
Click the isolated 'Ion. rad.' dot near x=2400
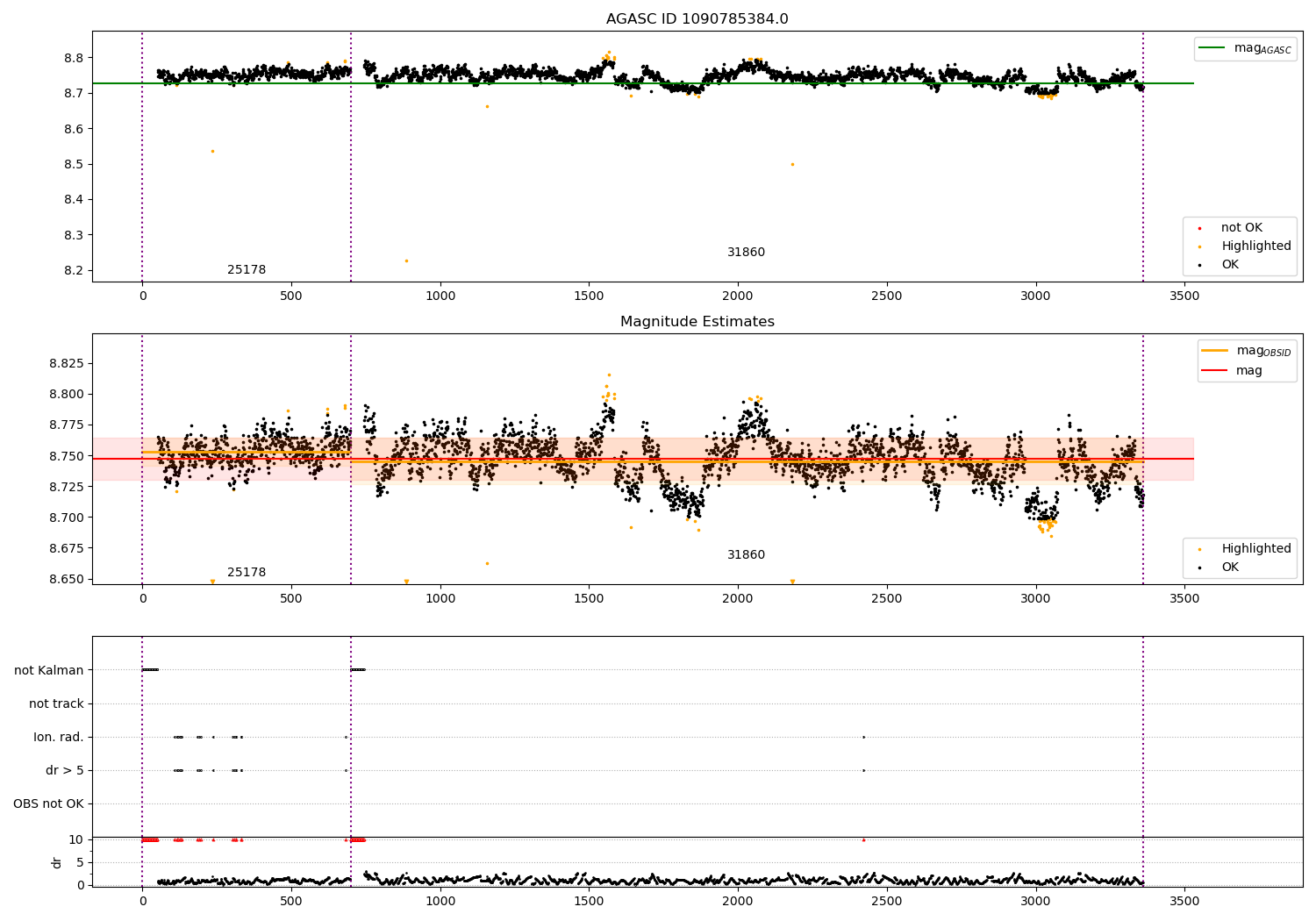[x=863, y=737]
